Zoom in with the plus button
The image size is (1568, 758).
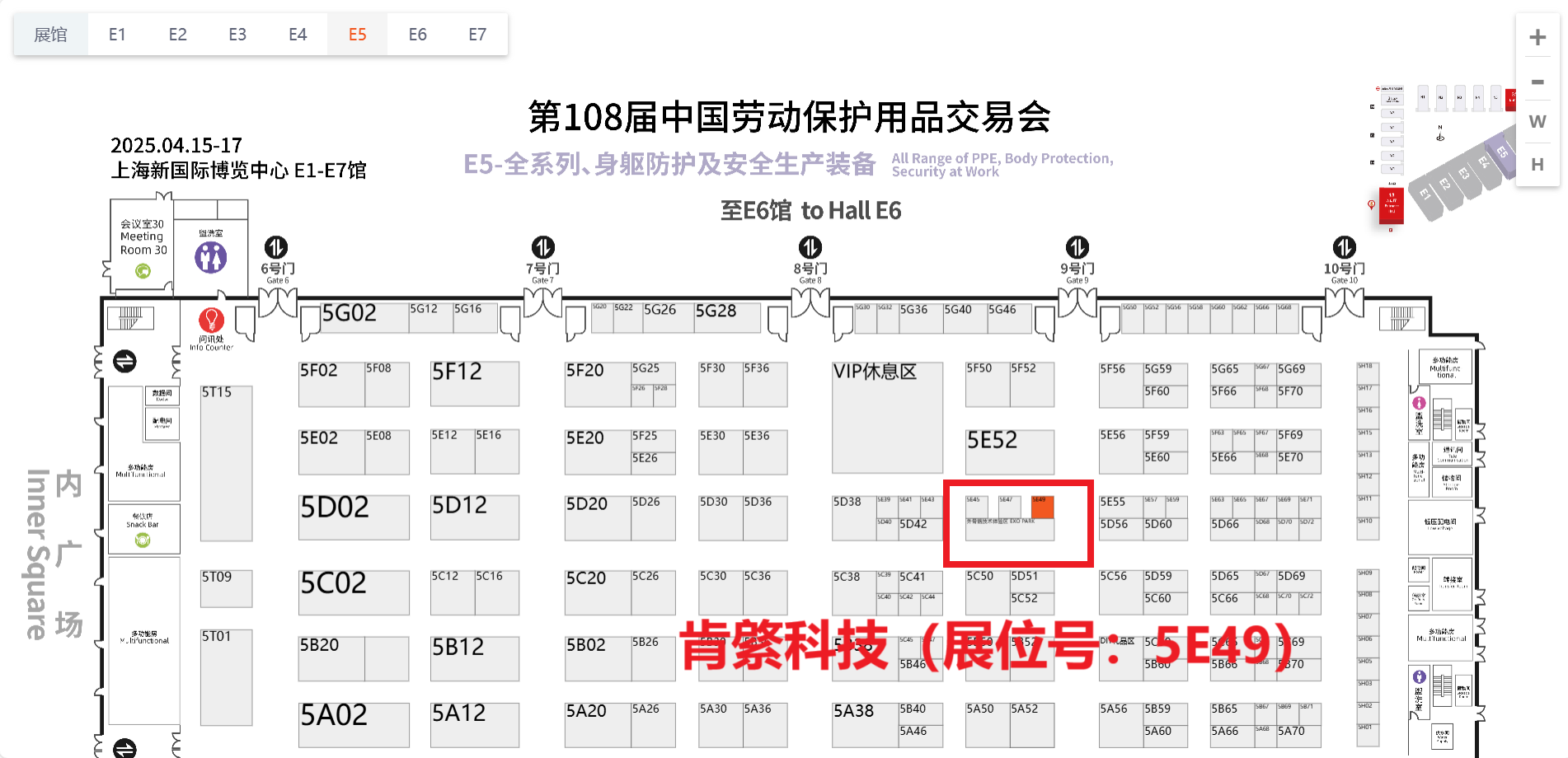(x=1537, y=37)
